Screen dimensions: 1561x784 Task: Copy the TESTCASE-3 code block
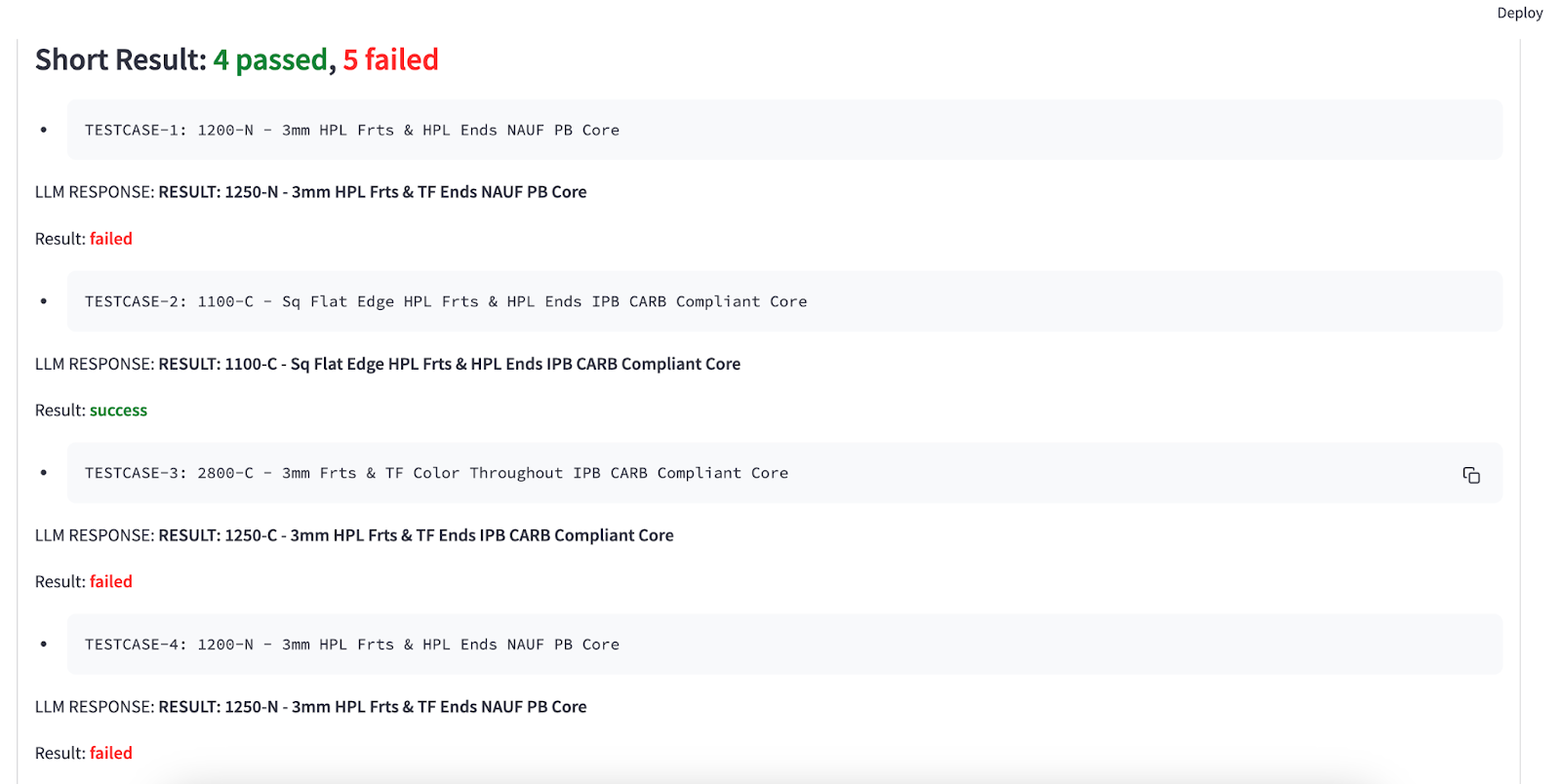1471,475
